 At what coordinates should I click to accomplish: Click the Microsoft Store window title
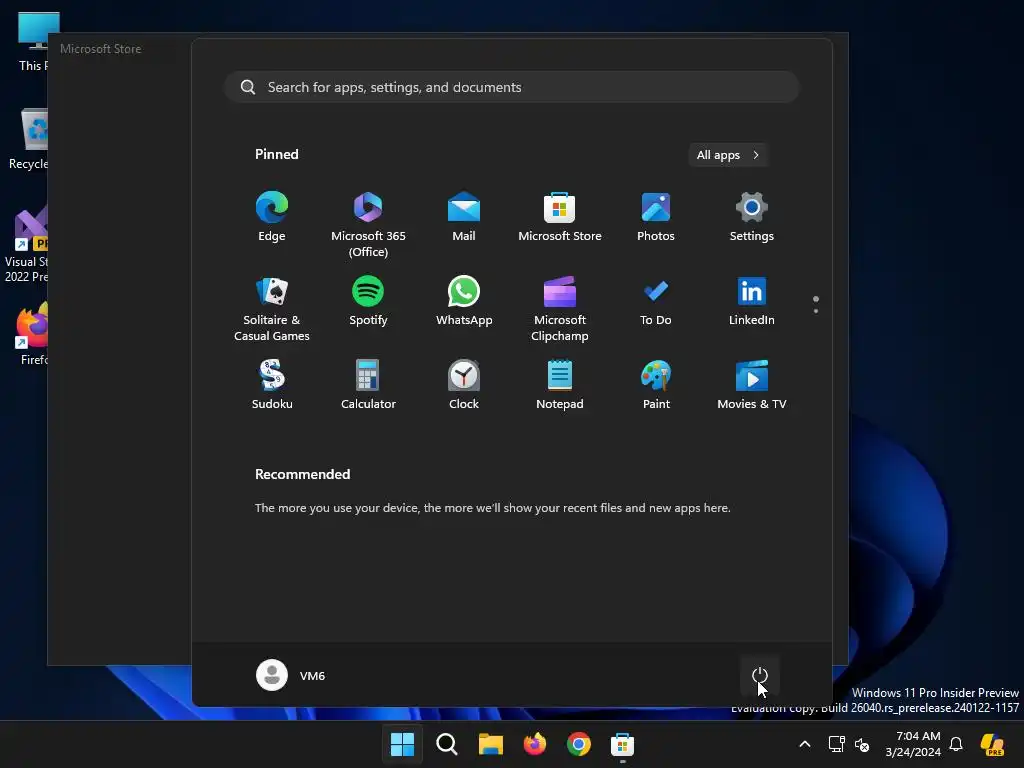(x=101, y=48)
